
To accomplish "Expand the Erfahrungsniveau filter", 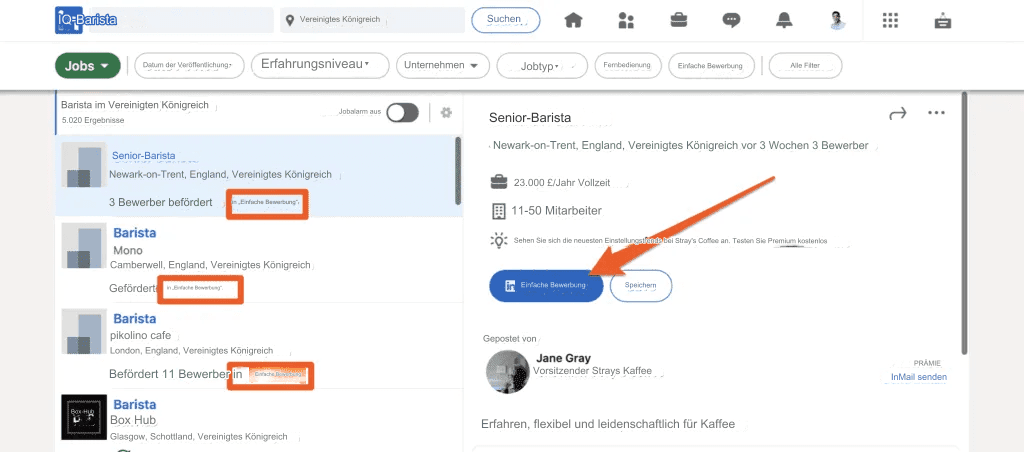I will click(x=320, y=65).
